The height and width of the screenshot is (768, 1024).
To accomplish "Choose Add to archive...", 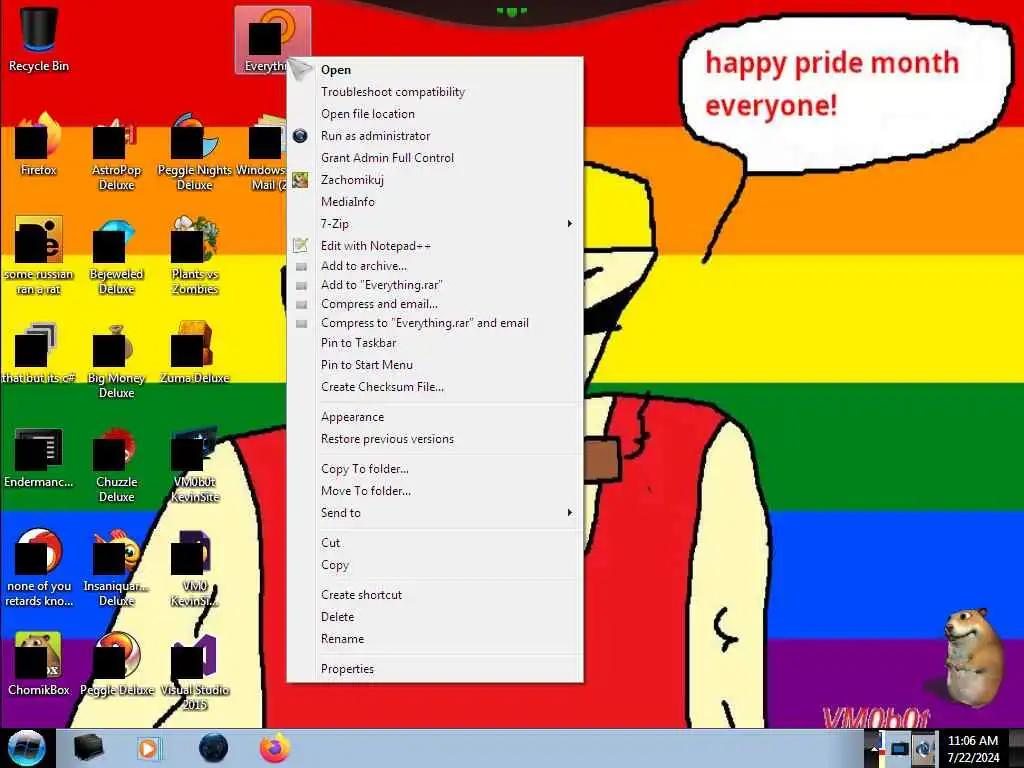I will coord(435,266).
